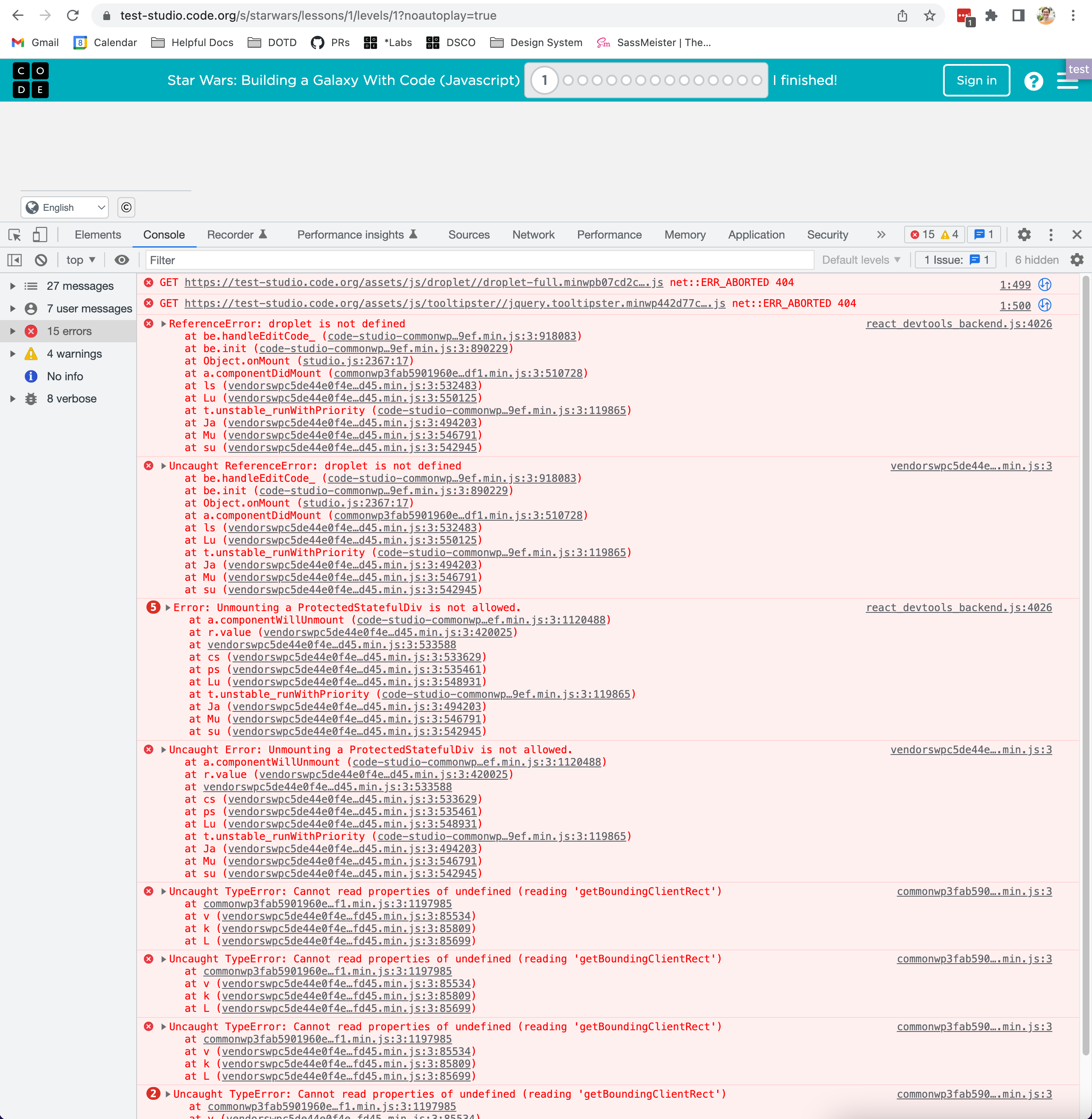Expand the 27 messages group
Screen dimensions: 1092x1119
coord(12,286)
